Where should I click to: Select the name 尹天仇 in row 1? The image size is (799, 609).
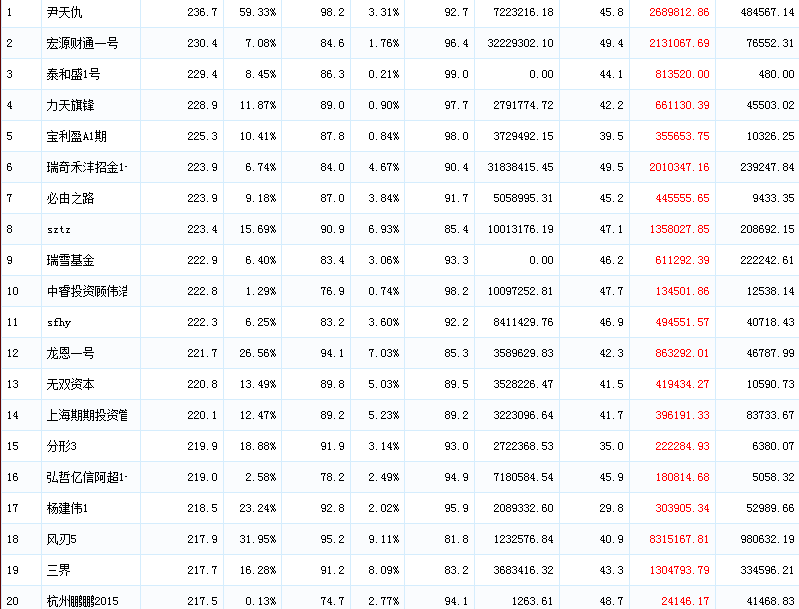pyautogui.click(x=64, y=12)
